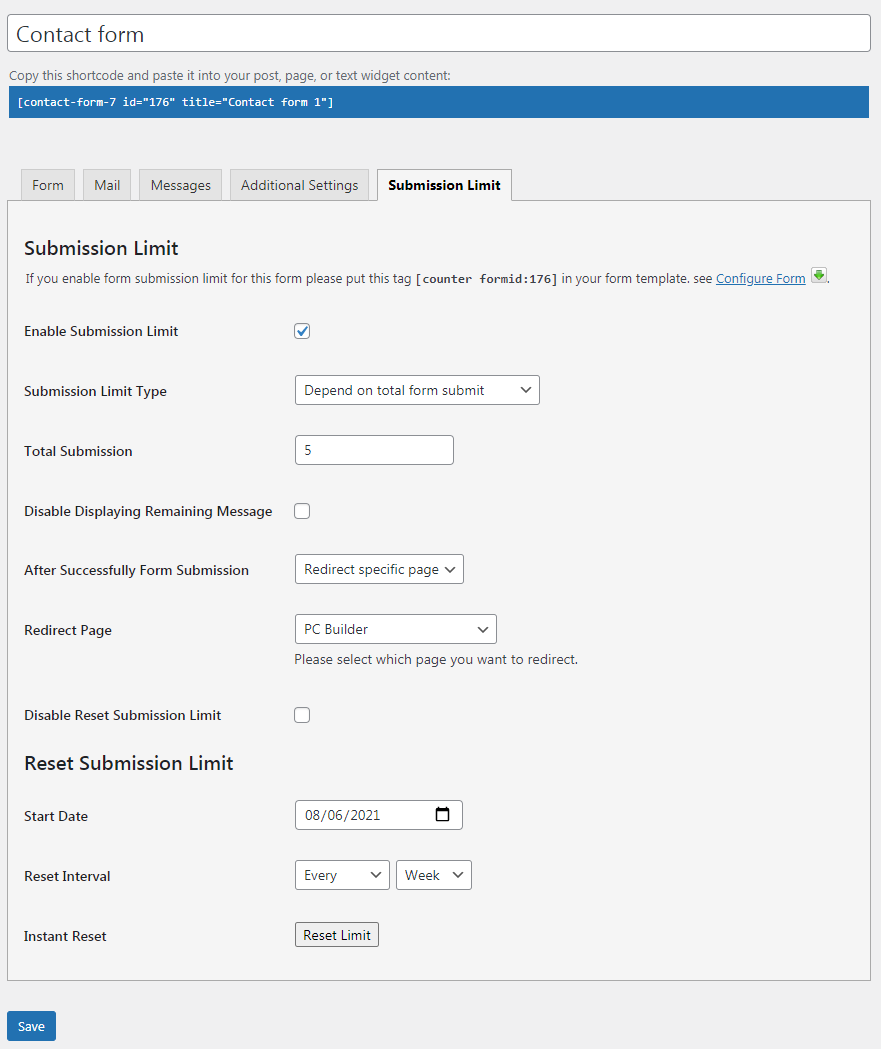Image resolution: width=881 pixels, height=1049 pixels.
Task: Check the Disable Reset Submission Limit box
Action: pyautogui.click(x=302, y=715)
